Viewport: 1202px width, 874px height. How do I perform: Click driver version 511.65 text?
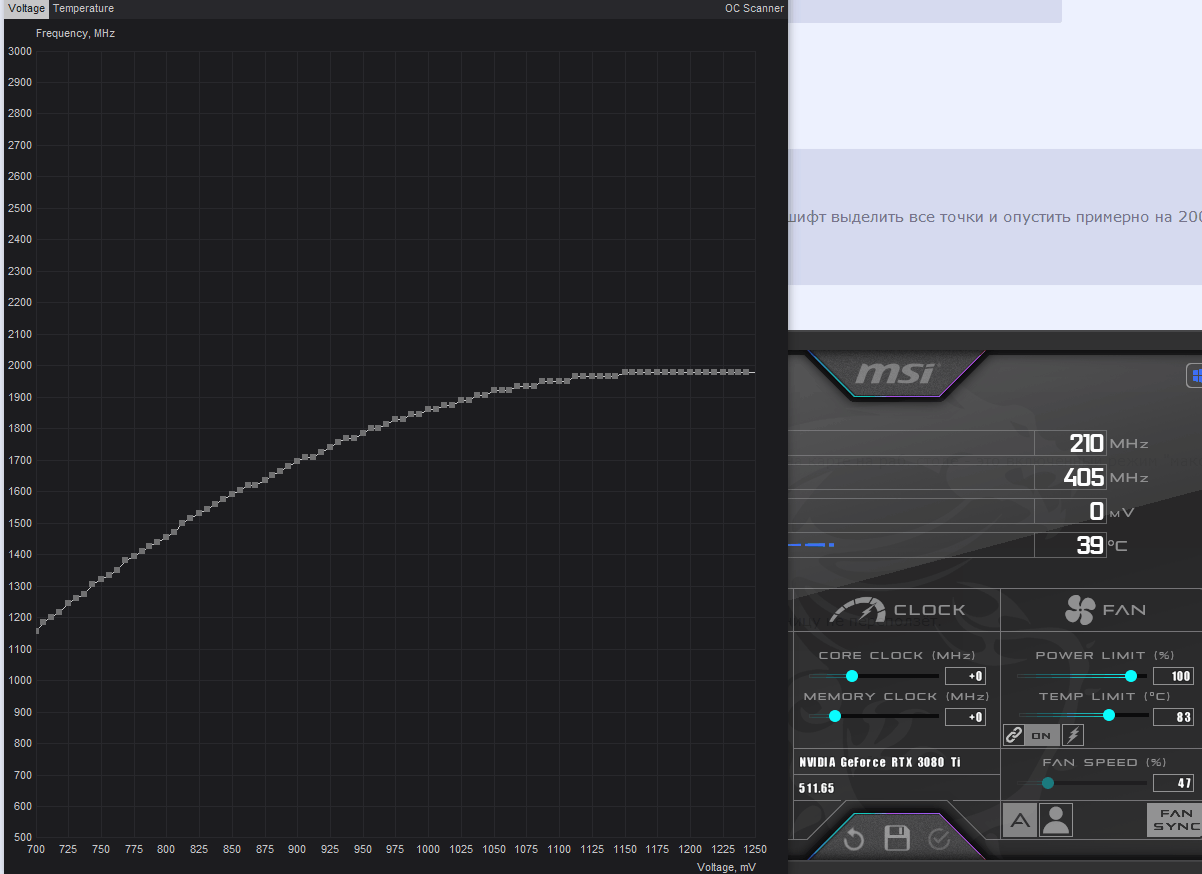coord(817,788)
